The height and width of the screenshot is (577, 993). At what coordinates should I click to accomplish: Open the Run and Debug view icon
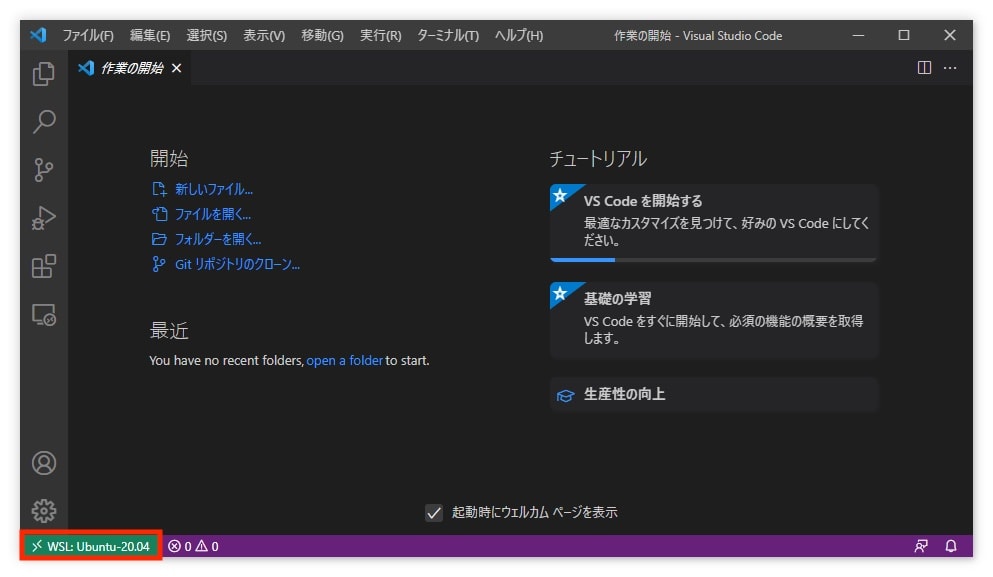(x=44, y=218)
